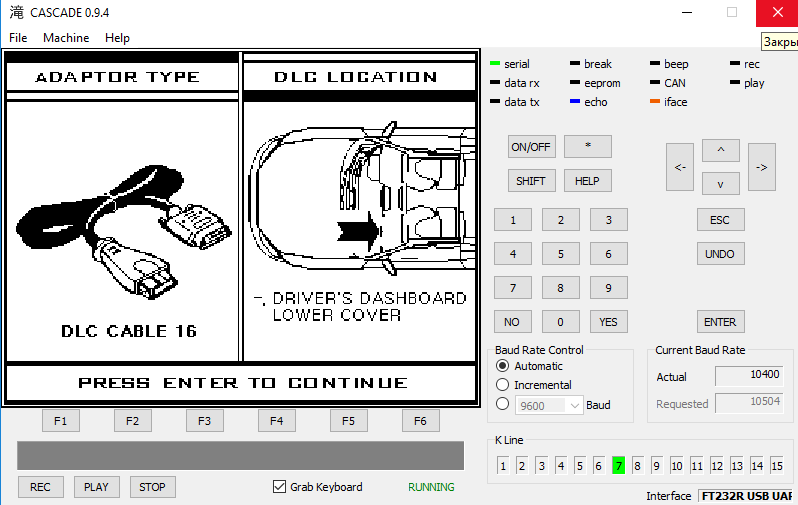Click the orange iface indicator light
Image resolution: width=798 pixels, height=505 pixels.
[655, 102]
